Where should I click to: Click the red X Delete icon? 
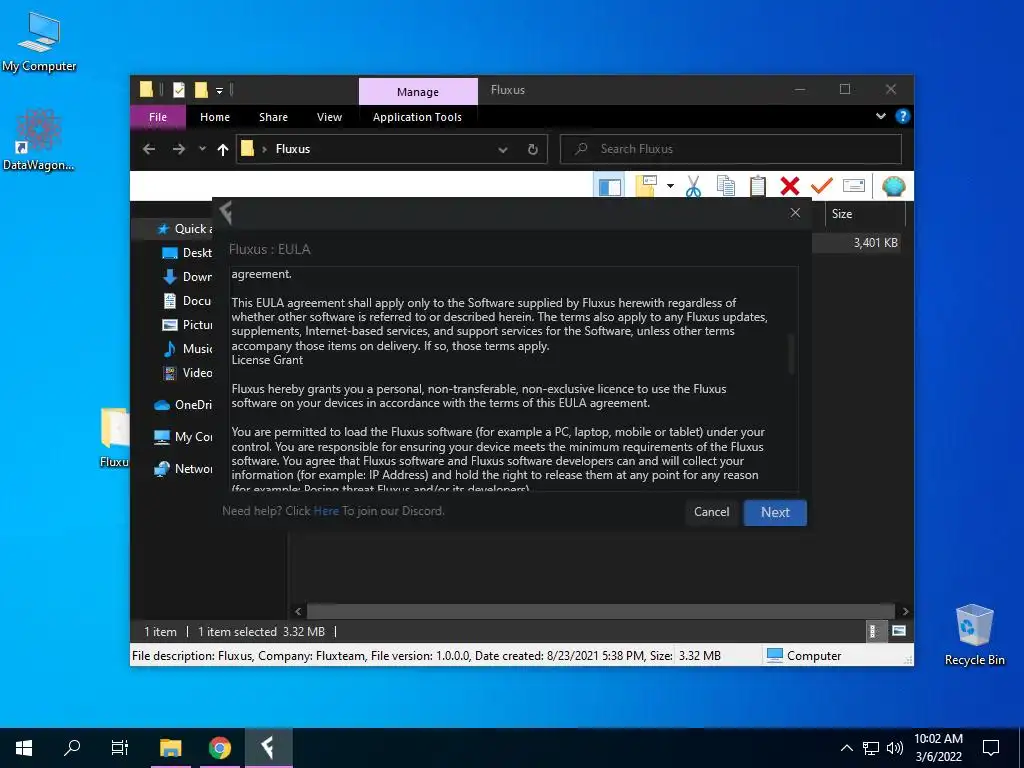pyautogui.click(x=790, y=186)
